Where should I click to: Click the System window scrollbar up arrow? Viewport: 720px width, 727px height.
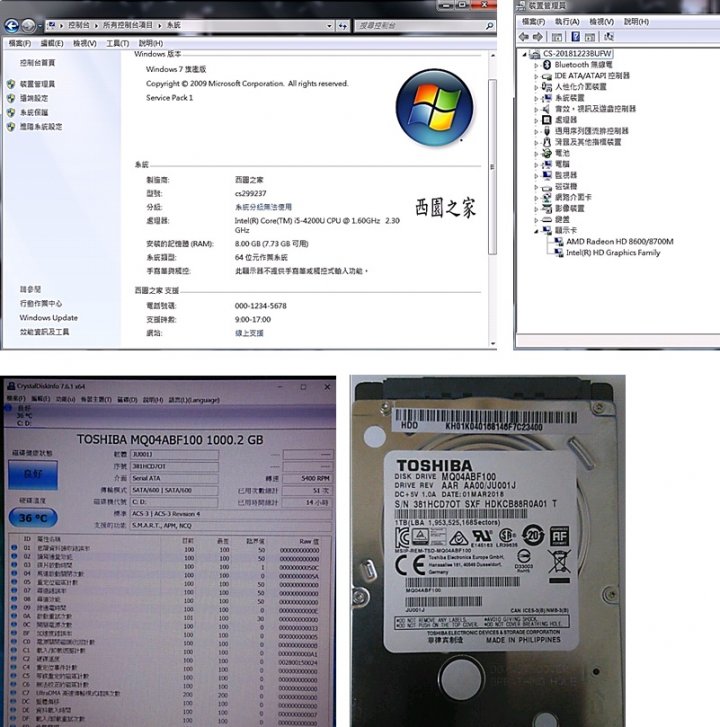[x=492, y=56]
